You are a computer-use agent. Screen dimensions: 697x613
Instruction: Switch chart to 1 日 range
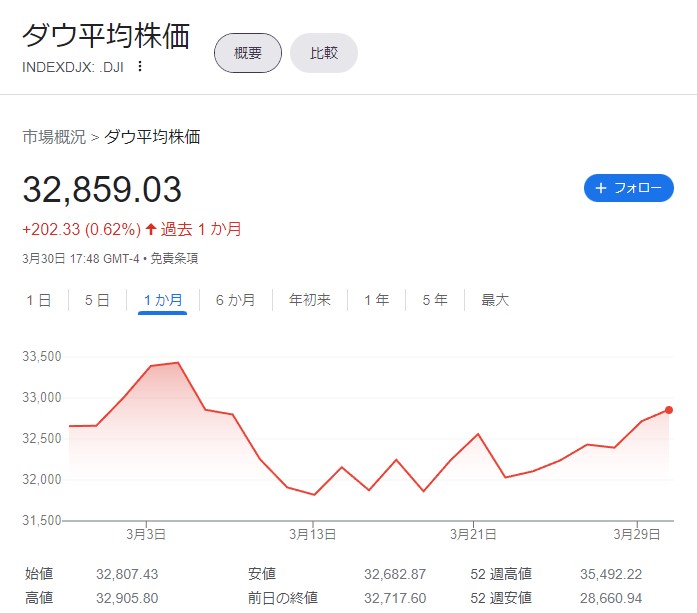coord(39,300)
